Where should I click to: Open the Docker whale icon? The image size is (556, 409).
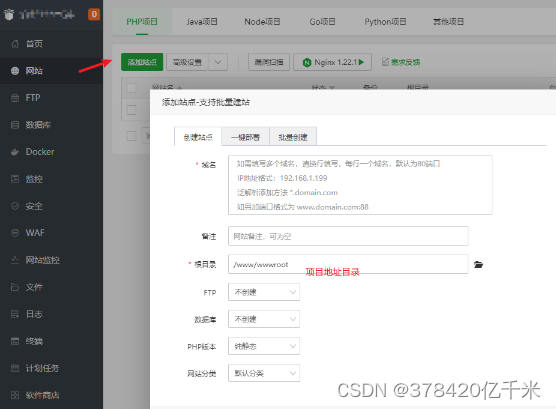tap(15, 152)
